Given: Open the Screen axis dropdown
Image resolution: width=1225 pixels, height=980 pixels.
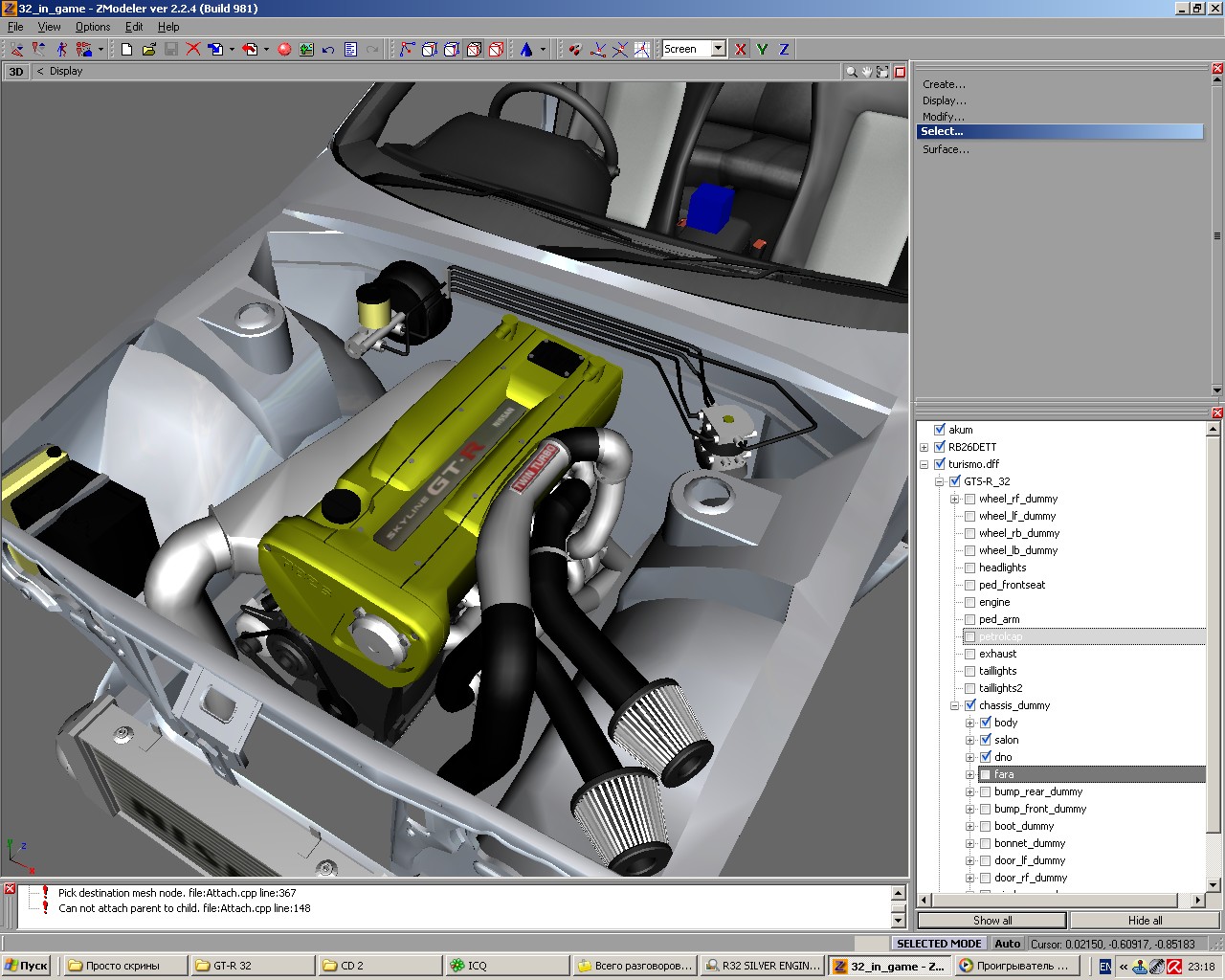Looking at the screenshot, I should coord(719,49).
